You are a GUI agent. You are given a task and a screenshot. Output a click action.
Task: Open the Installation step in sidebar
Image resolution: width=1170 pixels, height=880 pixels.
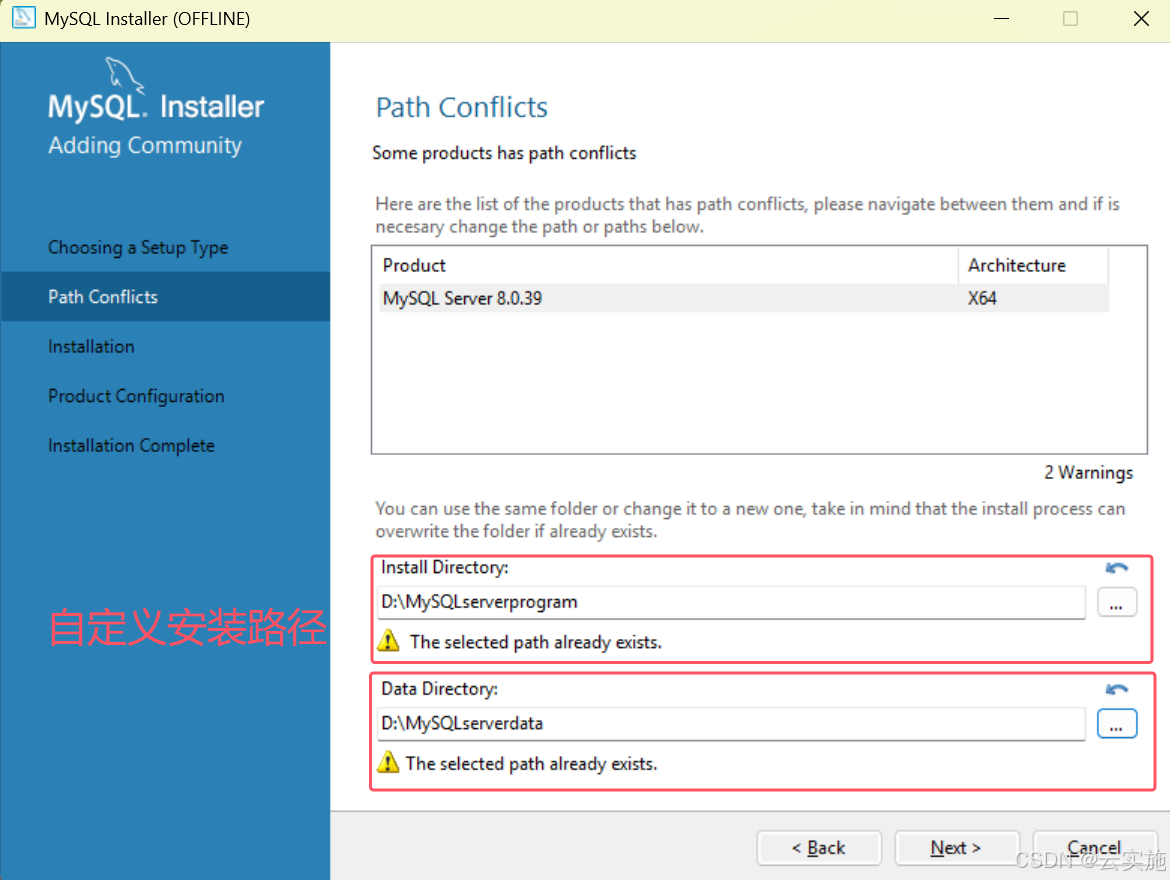click(x=91, y=346)
